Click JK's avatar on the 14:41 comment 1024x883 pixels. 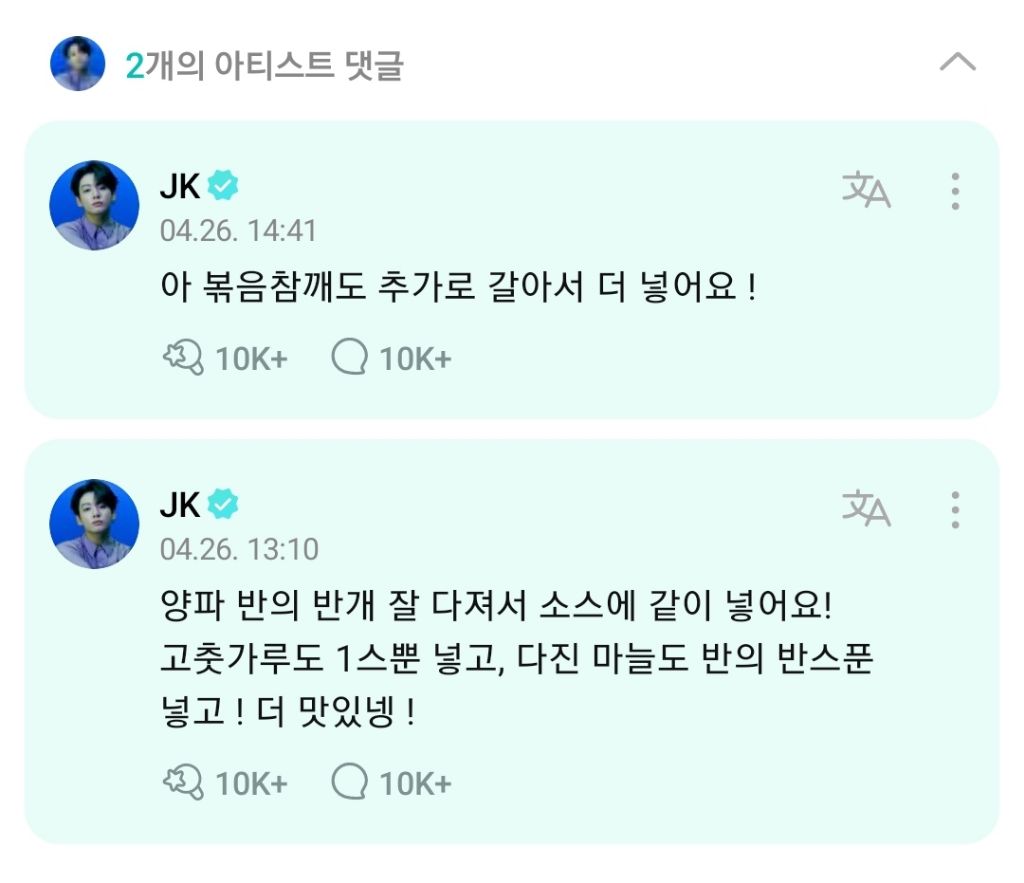coord(94,205)
